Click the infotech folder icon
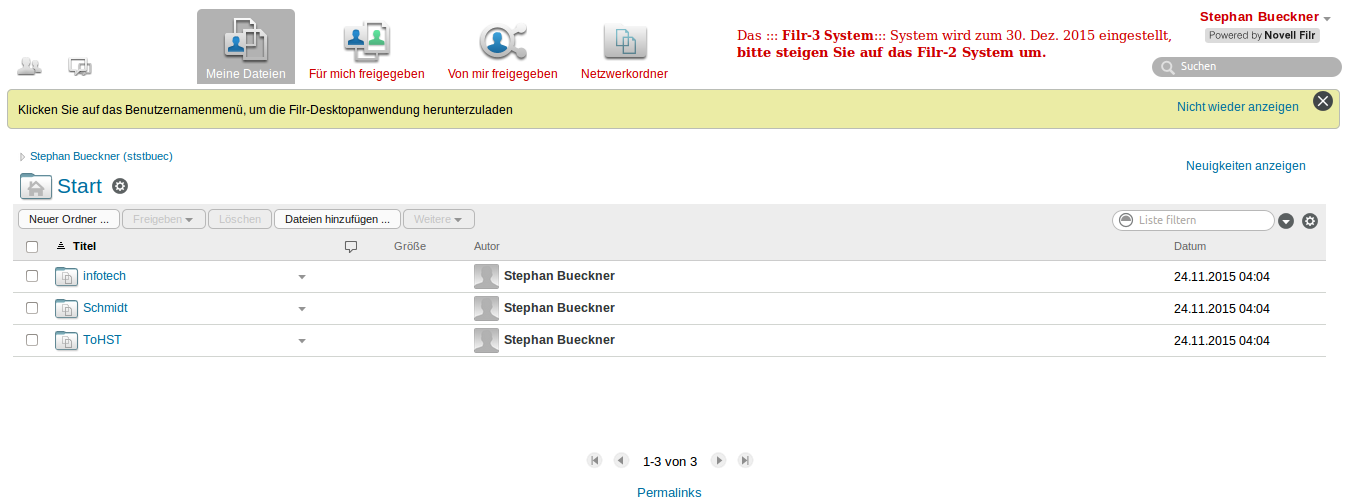The width and height of the screenshot is (1347, 502). click(66, 276)
